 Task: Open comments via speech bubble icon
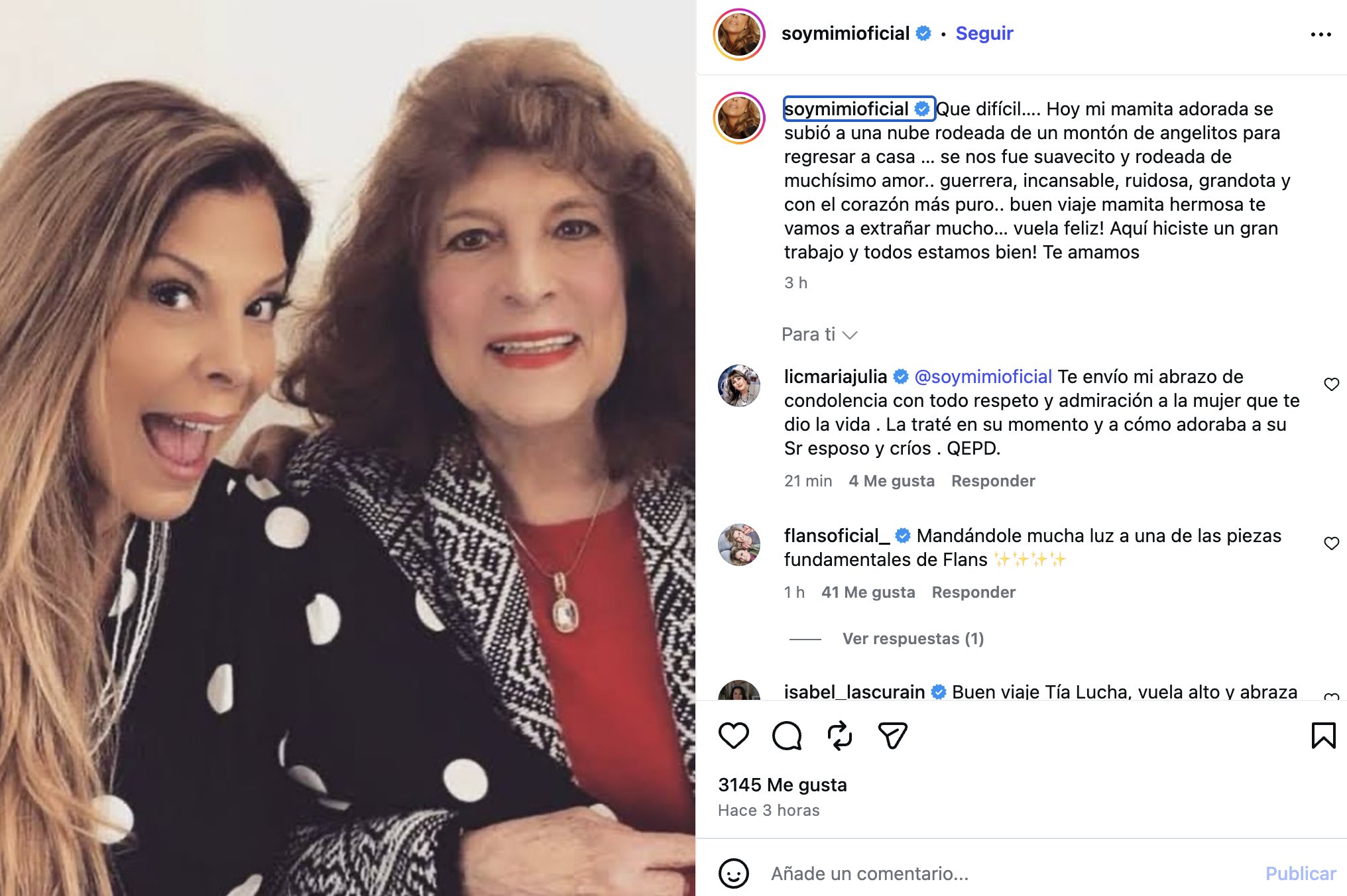pos(787,736)
